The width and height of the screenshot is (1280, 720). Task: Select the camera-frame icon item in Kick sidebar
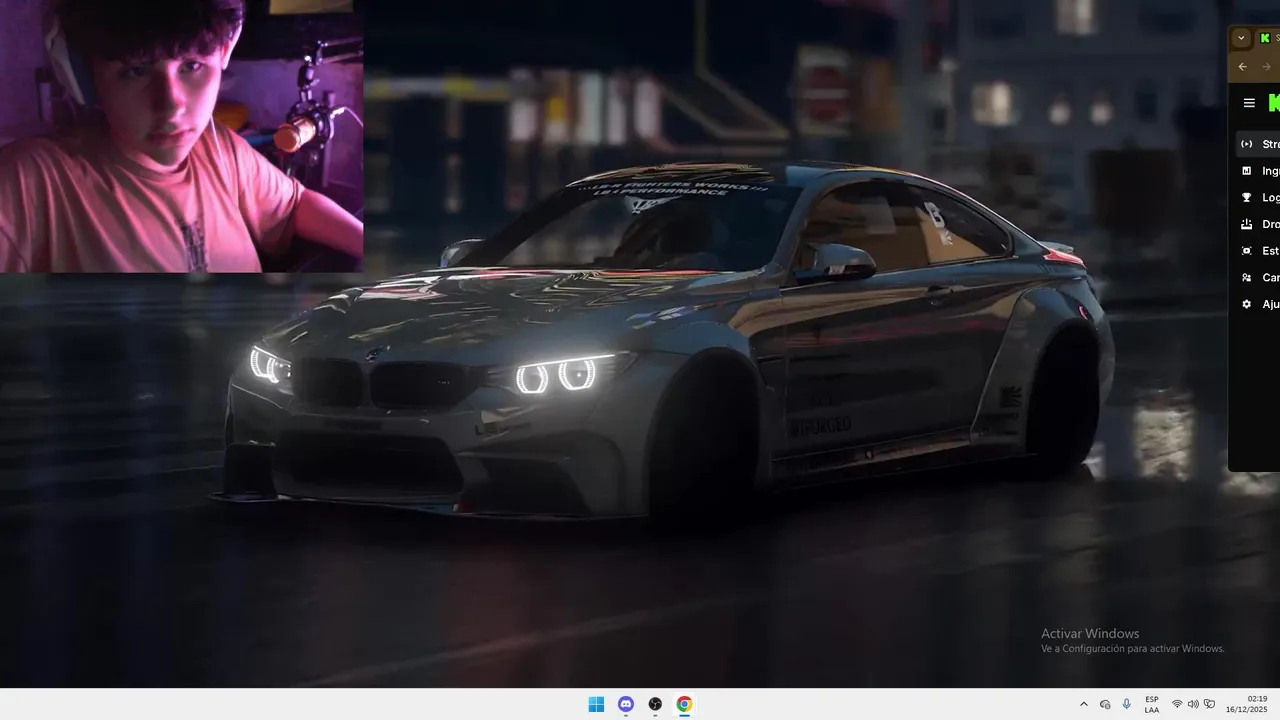tap(1258, 251)
